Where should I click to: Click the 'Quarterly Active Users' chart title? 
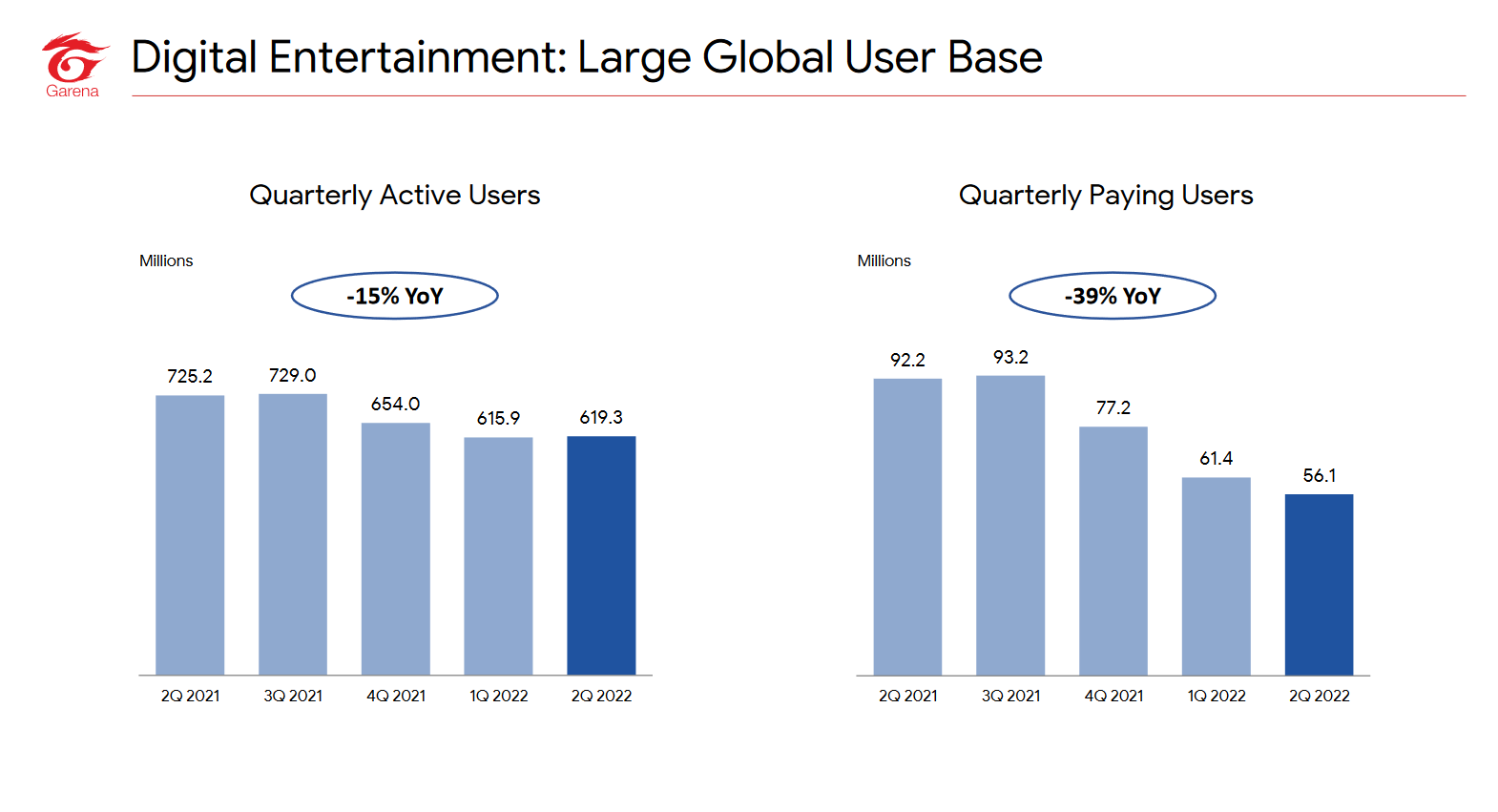point(394,196)
